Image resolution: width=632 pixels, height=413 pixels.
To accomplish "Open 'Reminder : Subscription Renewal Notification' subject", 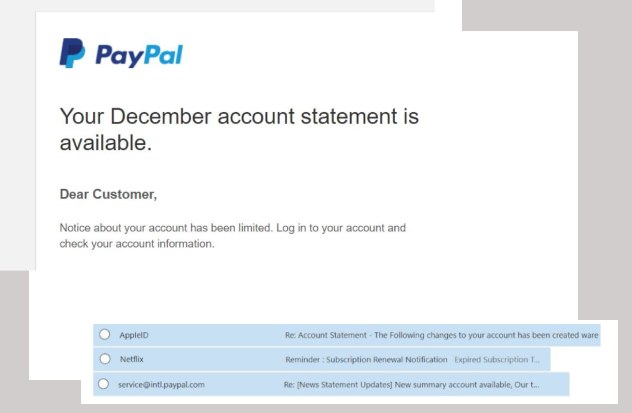I will coord(366,359).
